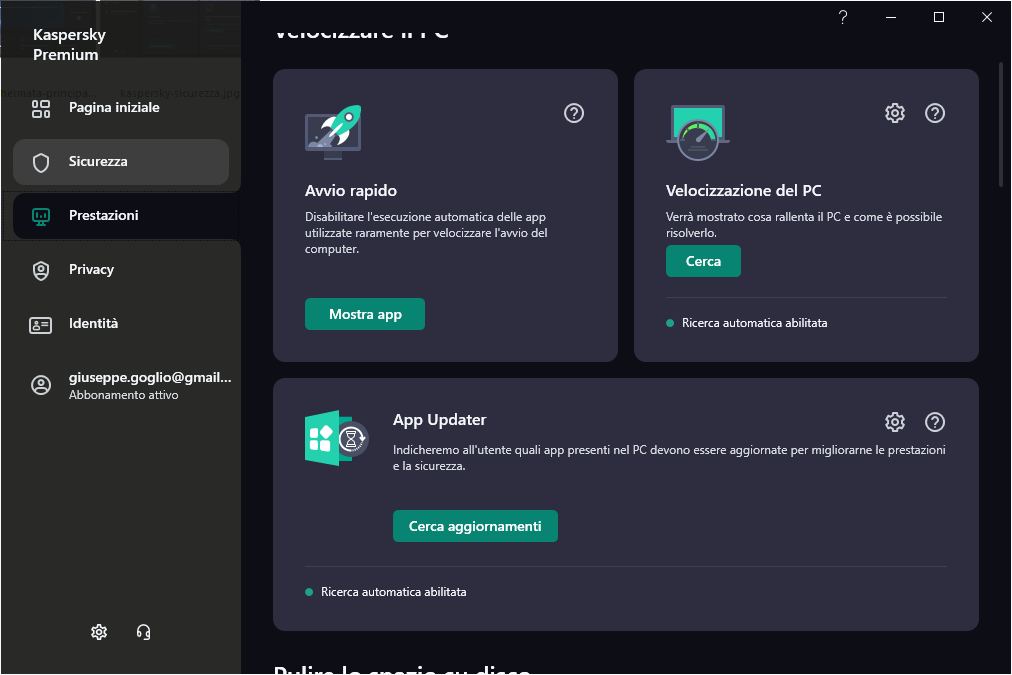Click Cerca aggiornamenti button
The image size is (1012, 675).
point(475,527)
